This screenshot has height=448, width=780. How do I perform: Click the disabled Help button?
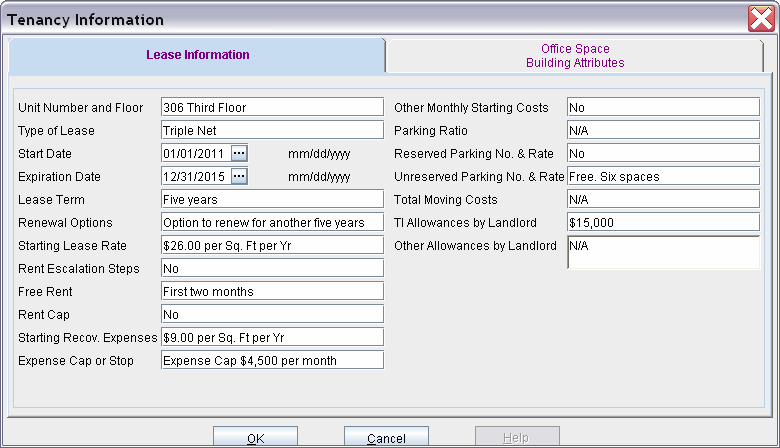(x=517, y=438)
